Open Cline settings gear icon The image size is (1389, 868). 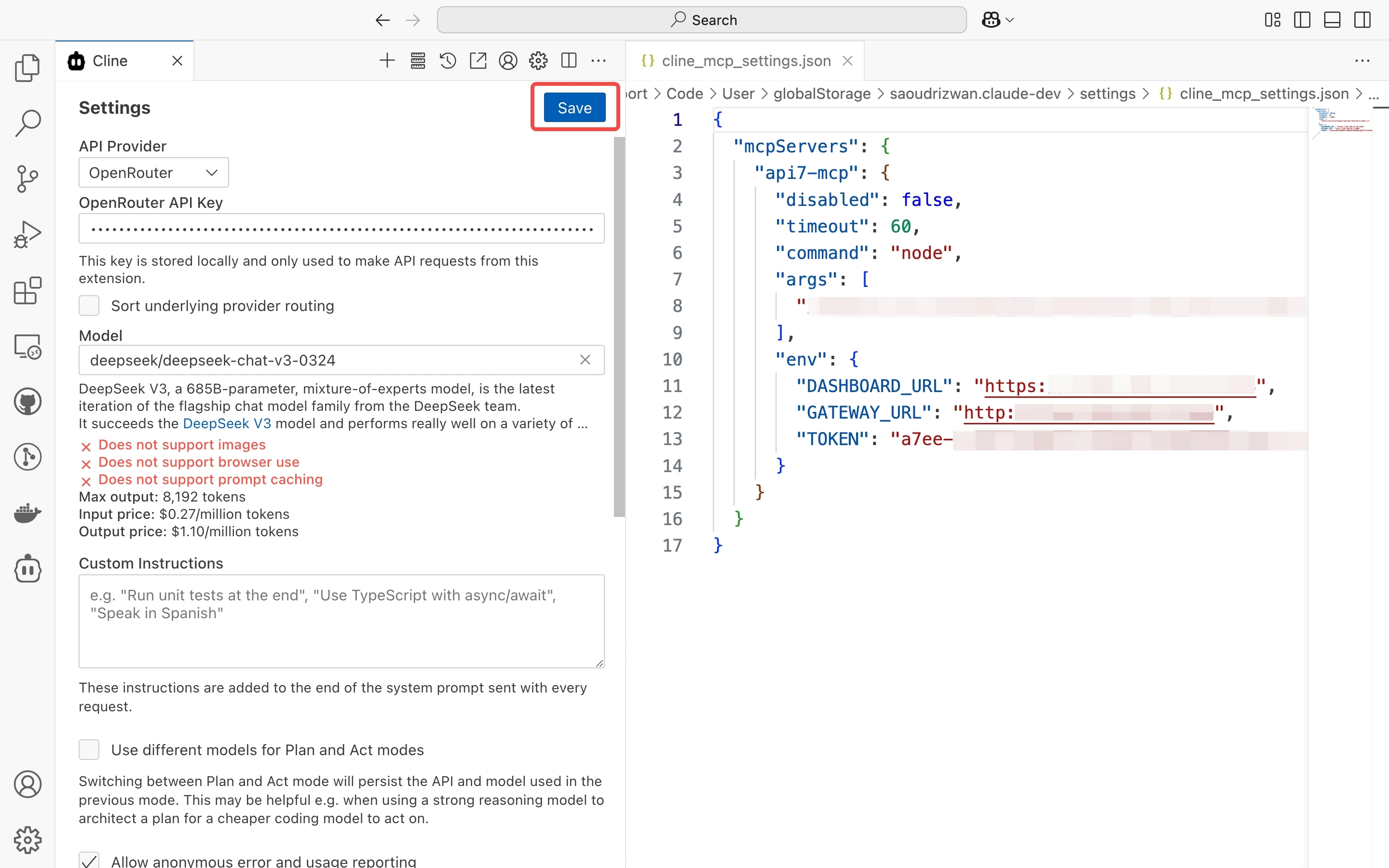pyautogui.click(x=538, y=60)
